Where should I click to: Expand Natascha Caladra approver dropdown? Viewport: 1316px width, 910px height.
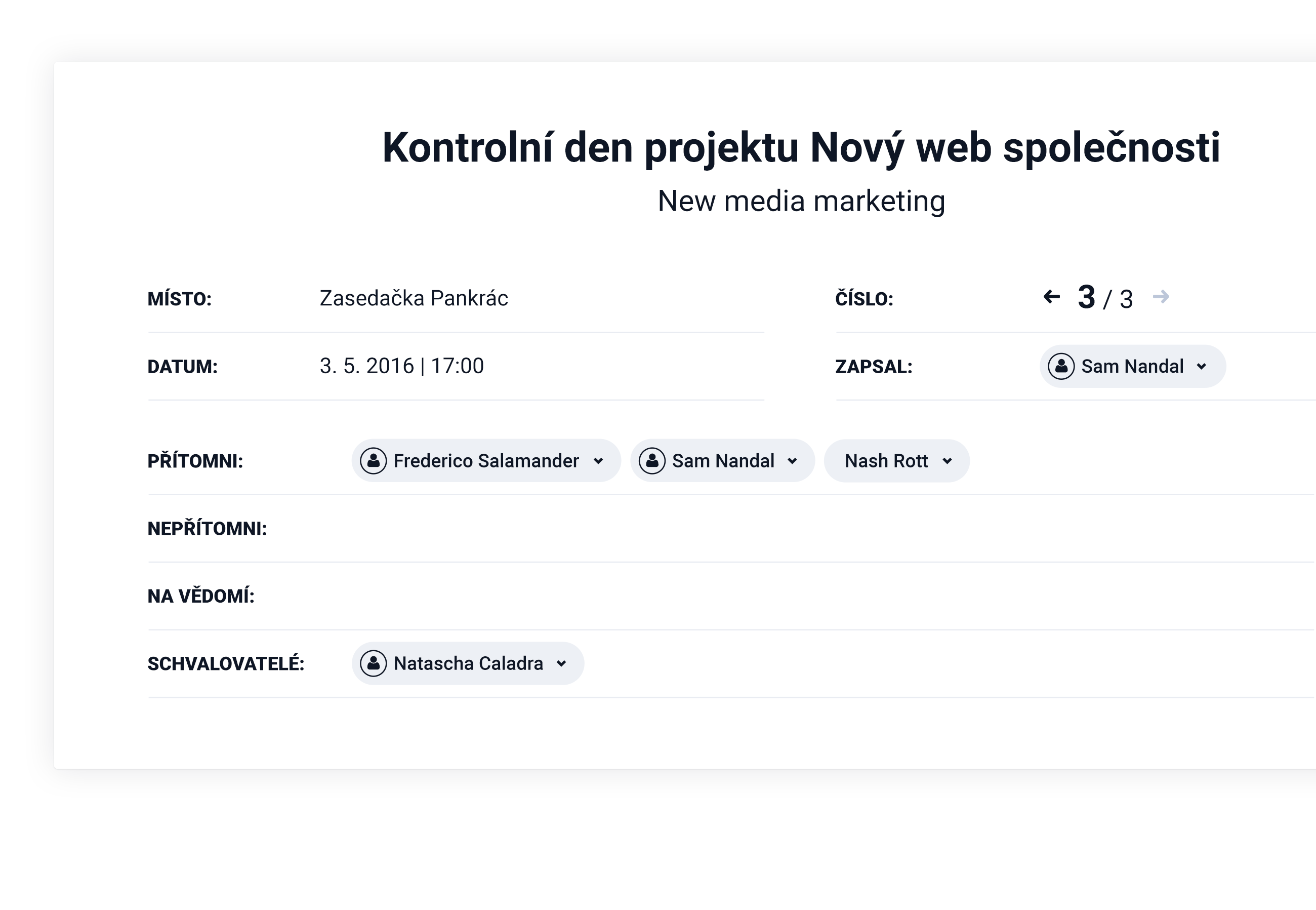pyautogui.click(x=562, y=663)
